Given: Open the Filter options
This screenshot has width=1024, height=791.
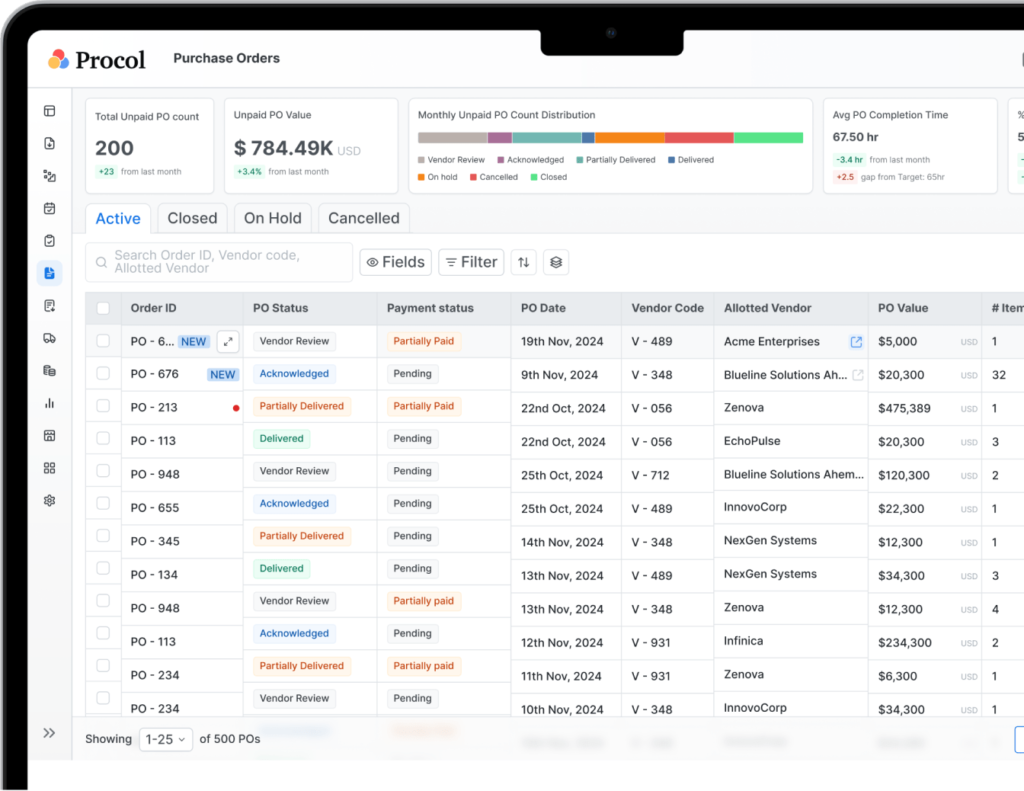Looking at the screenshot, I should 471,262.
